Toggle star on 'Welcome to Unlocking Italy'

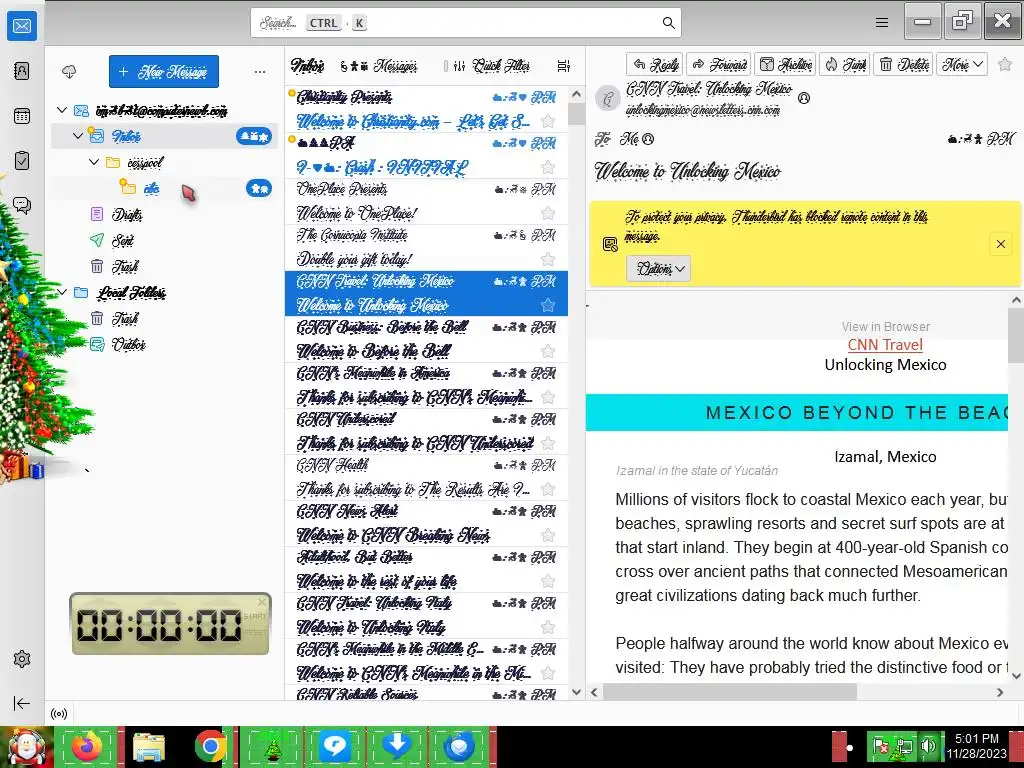[x=548, y=628]
